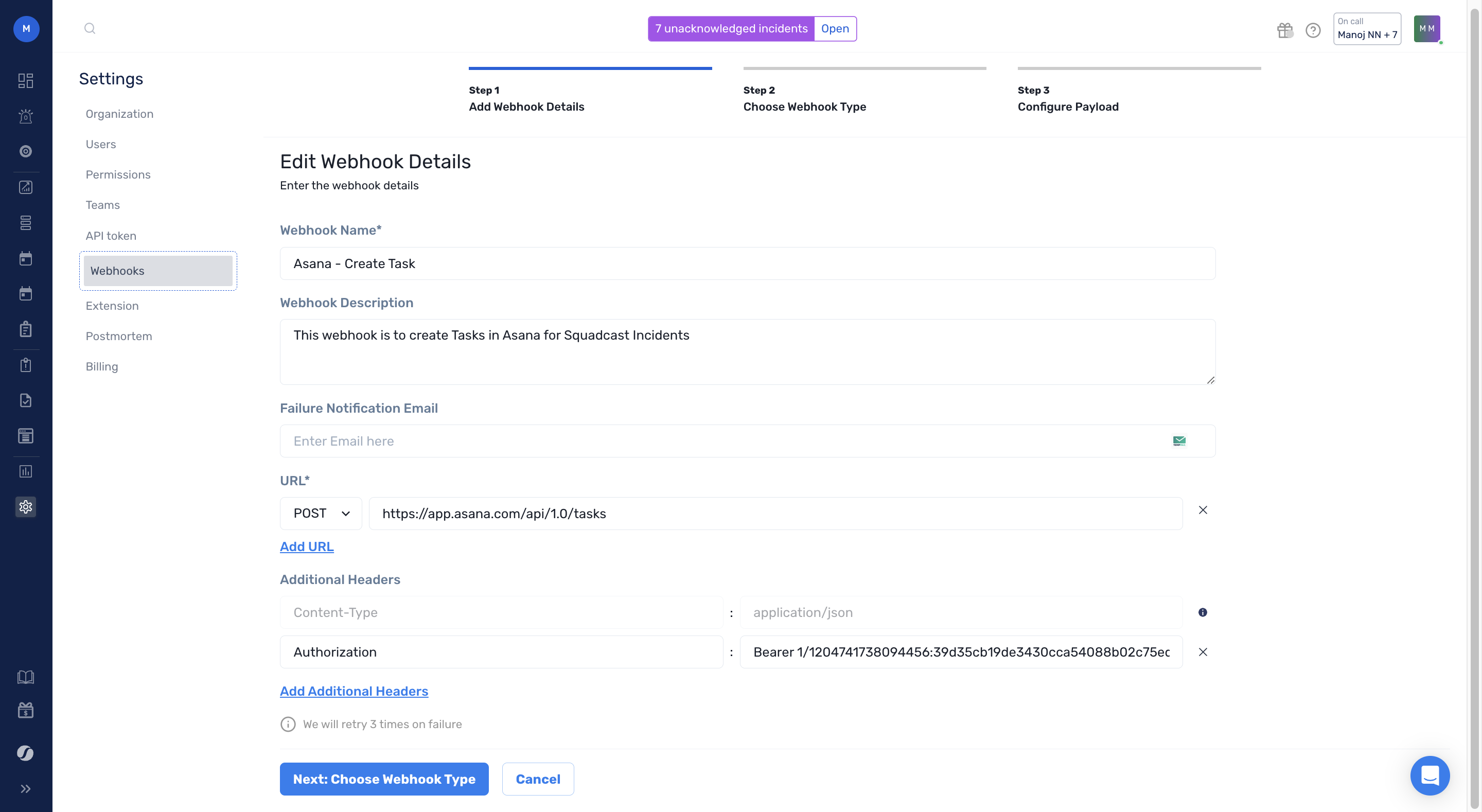The width and height of the screenshot is (1482, 812).
Task: Click Add Additional Headers link
Action: point(354,691)
